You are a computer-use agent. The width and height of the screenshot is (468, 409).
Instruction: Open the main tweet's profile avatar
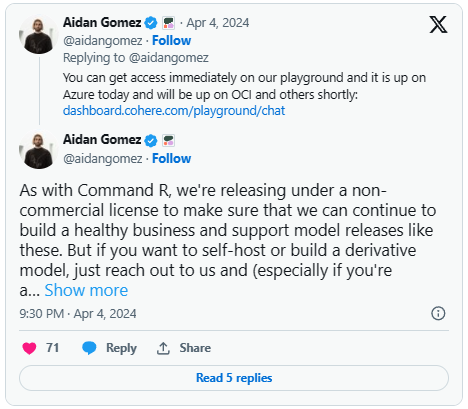coord(39,150)
